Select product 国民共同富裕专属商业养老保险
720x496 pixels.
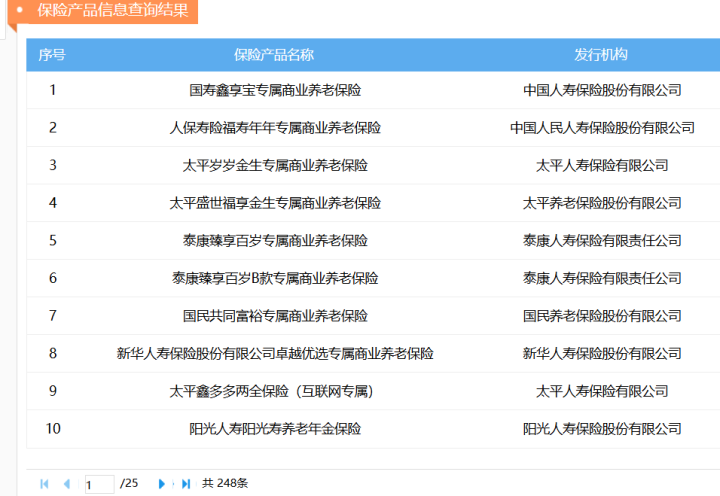[275, 316]
